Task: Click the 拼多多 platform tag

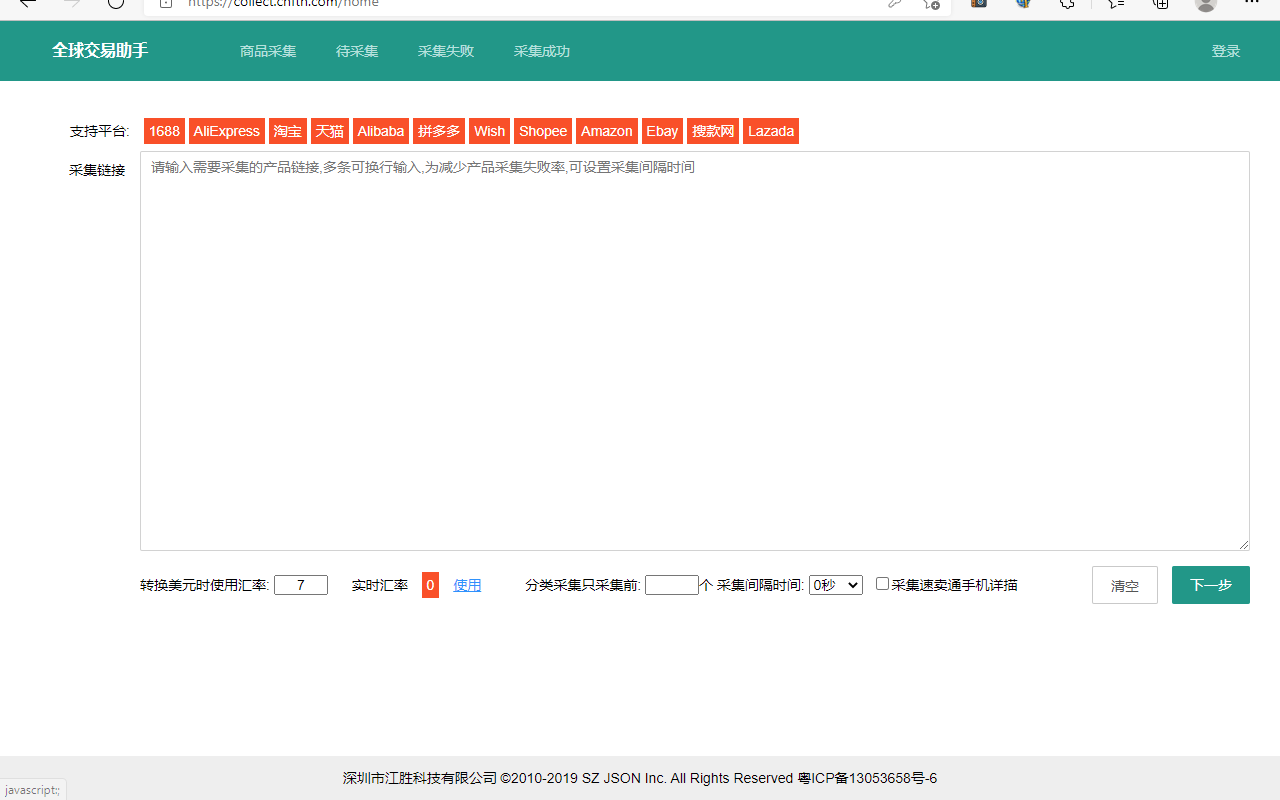Action: [439, 131]
